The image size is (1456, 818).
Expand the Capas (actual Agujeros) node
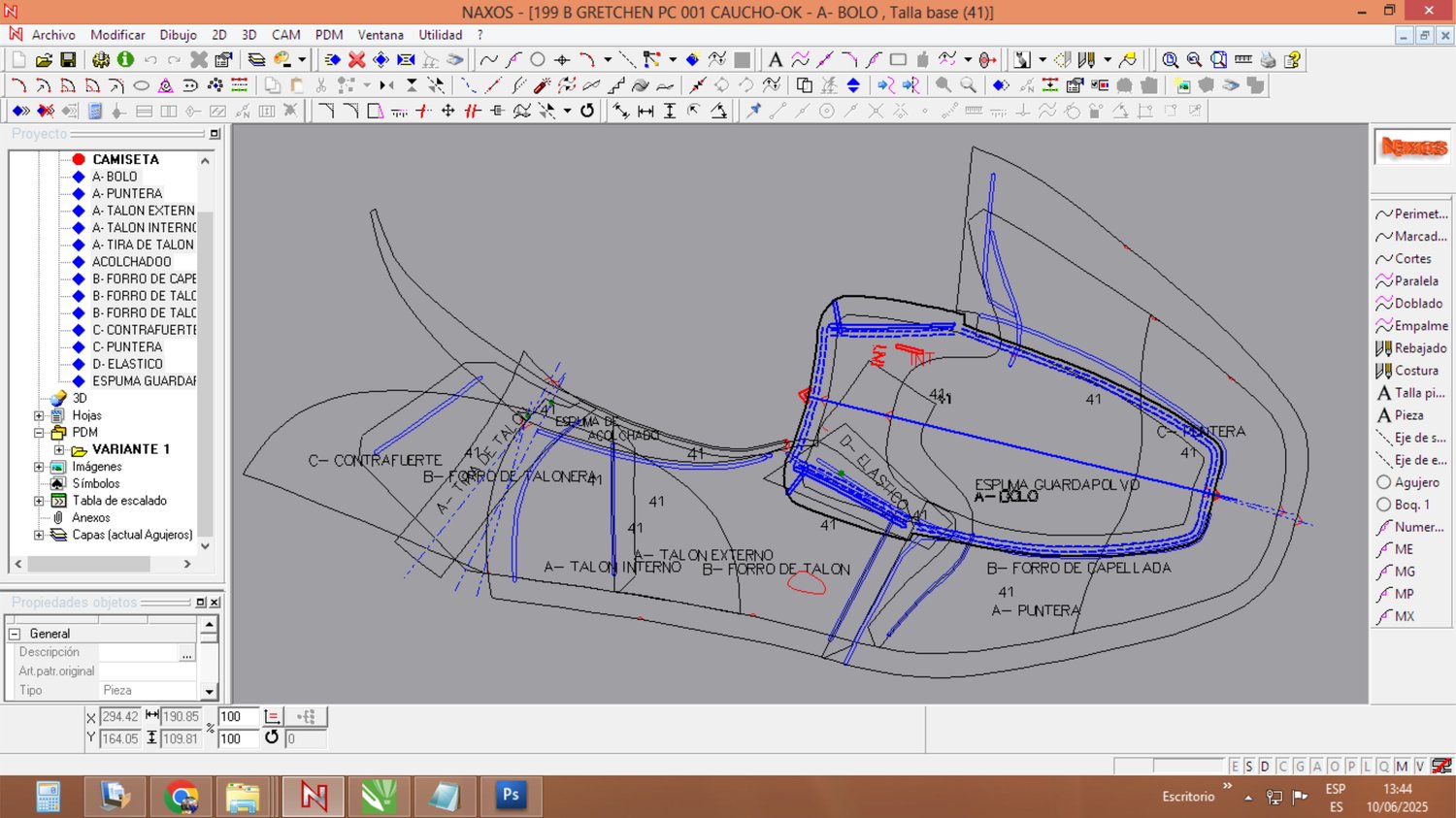[40, 535]
